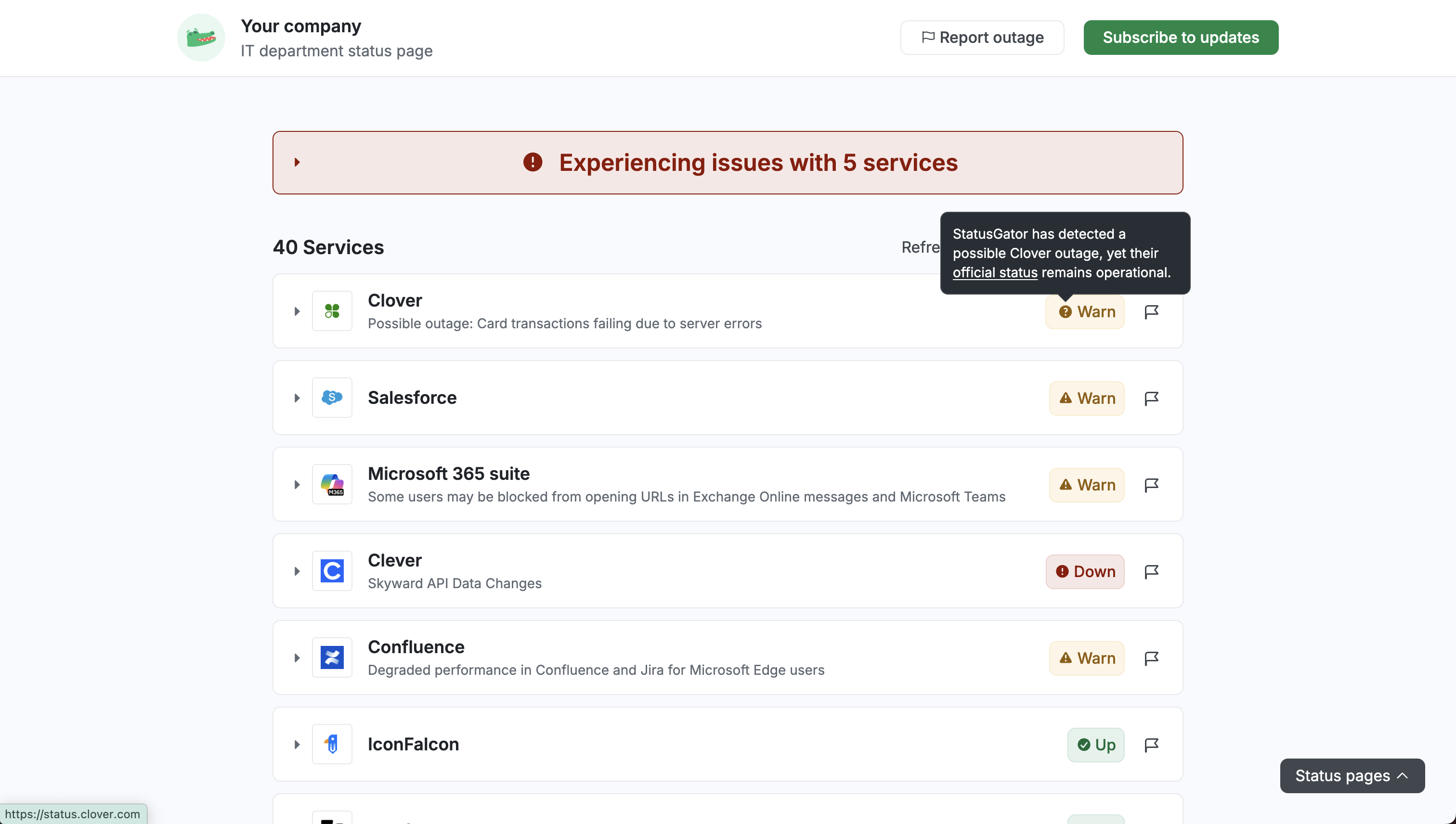
Task: Open the official status link in tooltip
Action: point(995,273)
